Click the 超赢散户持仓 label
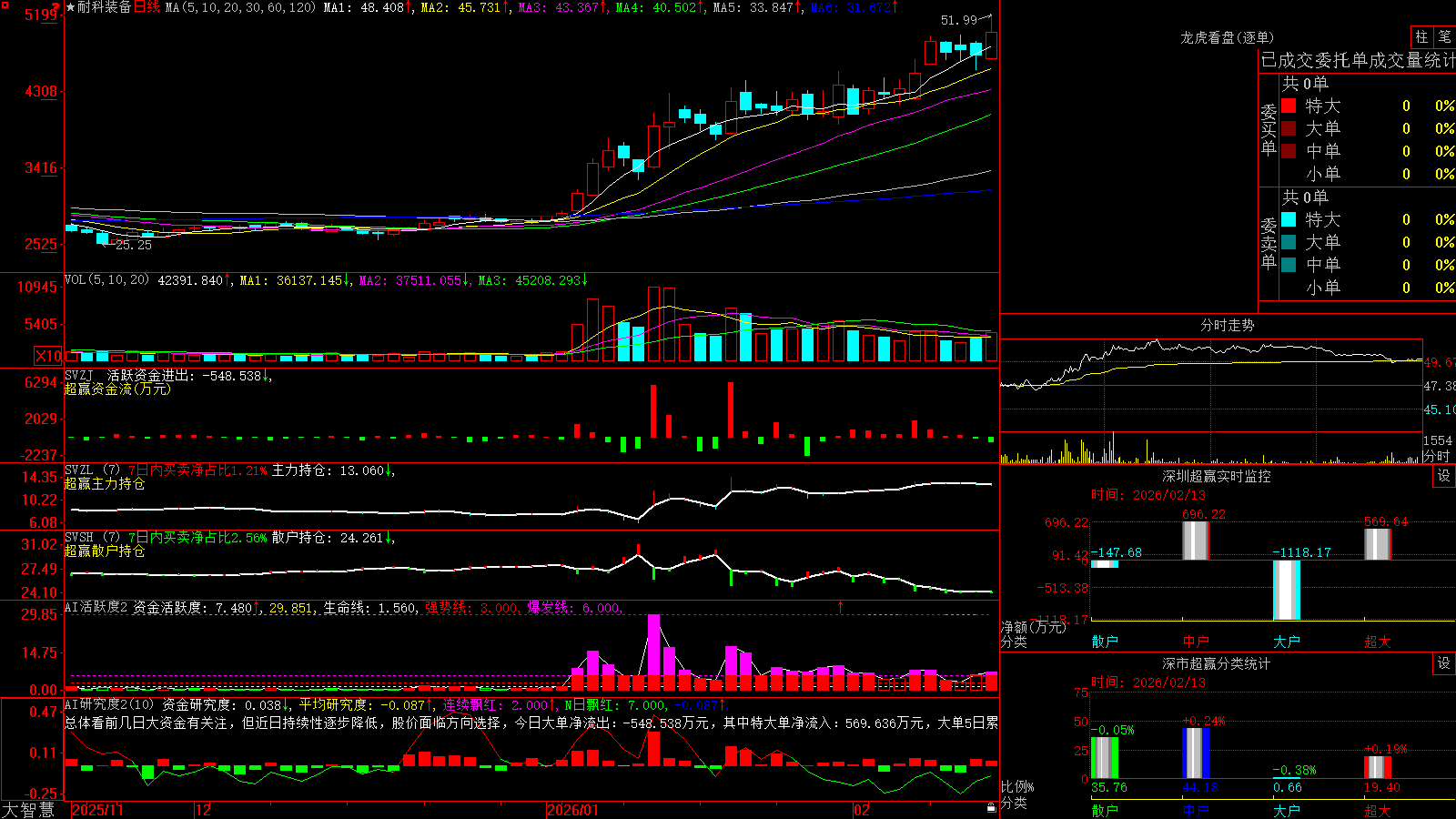Screen dimensions: 1456x819 pyautogui.click(x=105, y=551)
